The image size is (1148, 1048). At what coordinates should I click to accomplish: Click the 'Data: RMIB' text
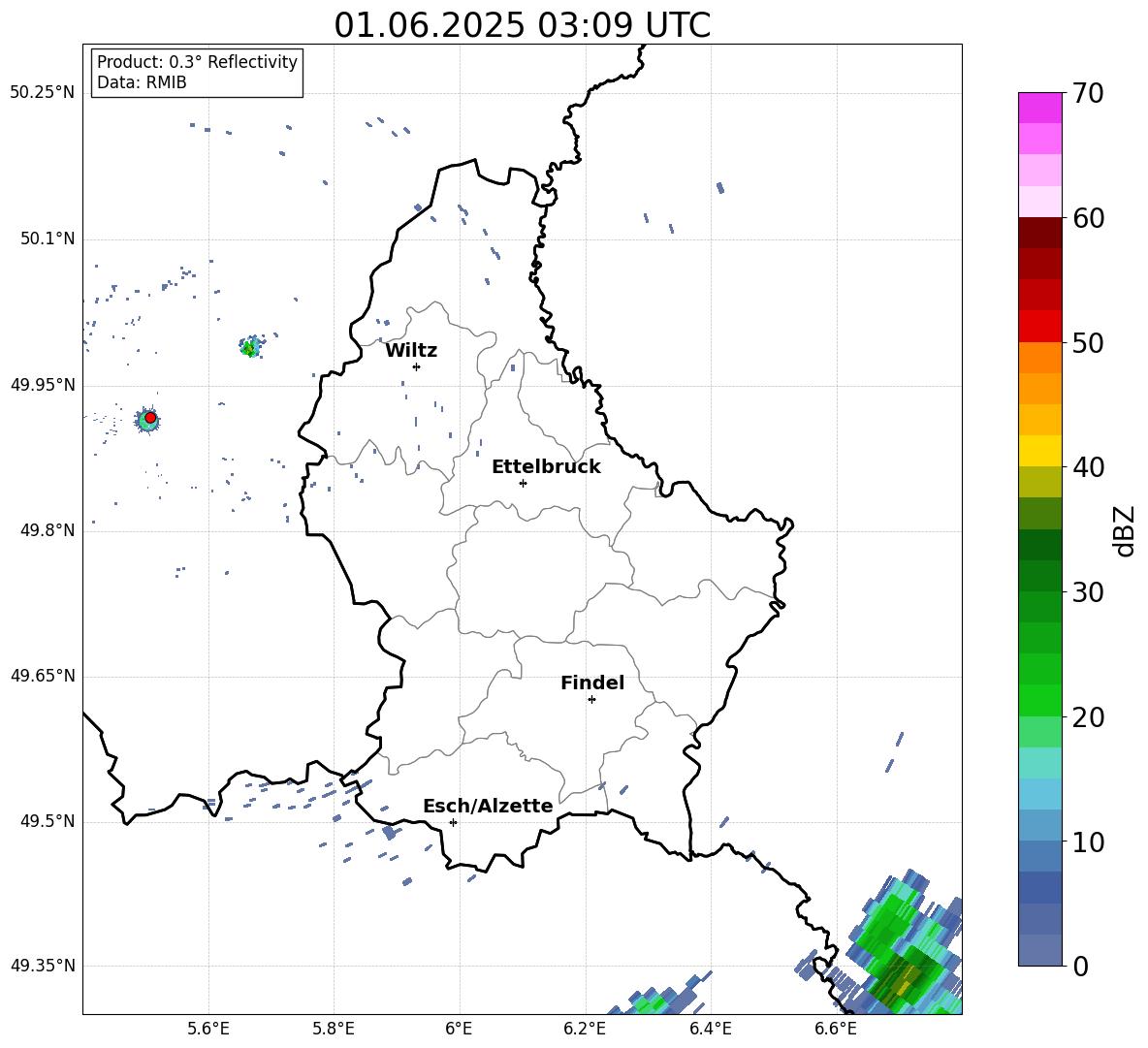click(142, 82)
